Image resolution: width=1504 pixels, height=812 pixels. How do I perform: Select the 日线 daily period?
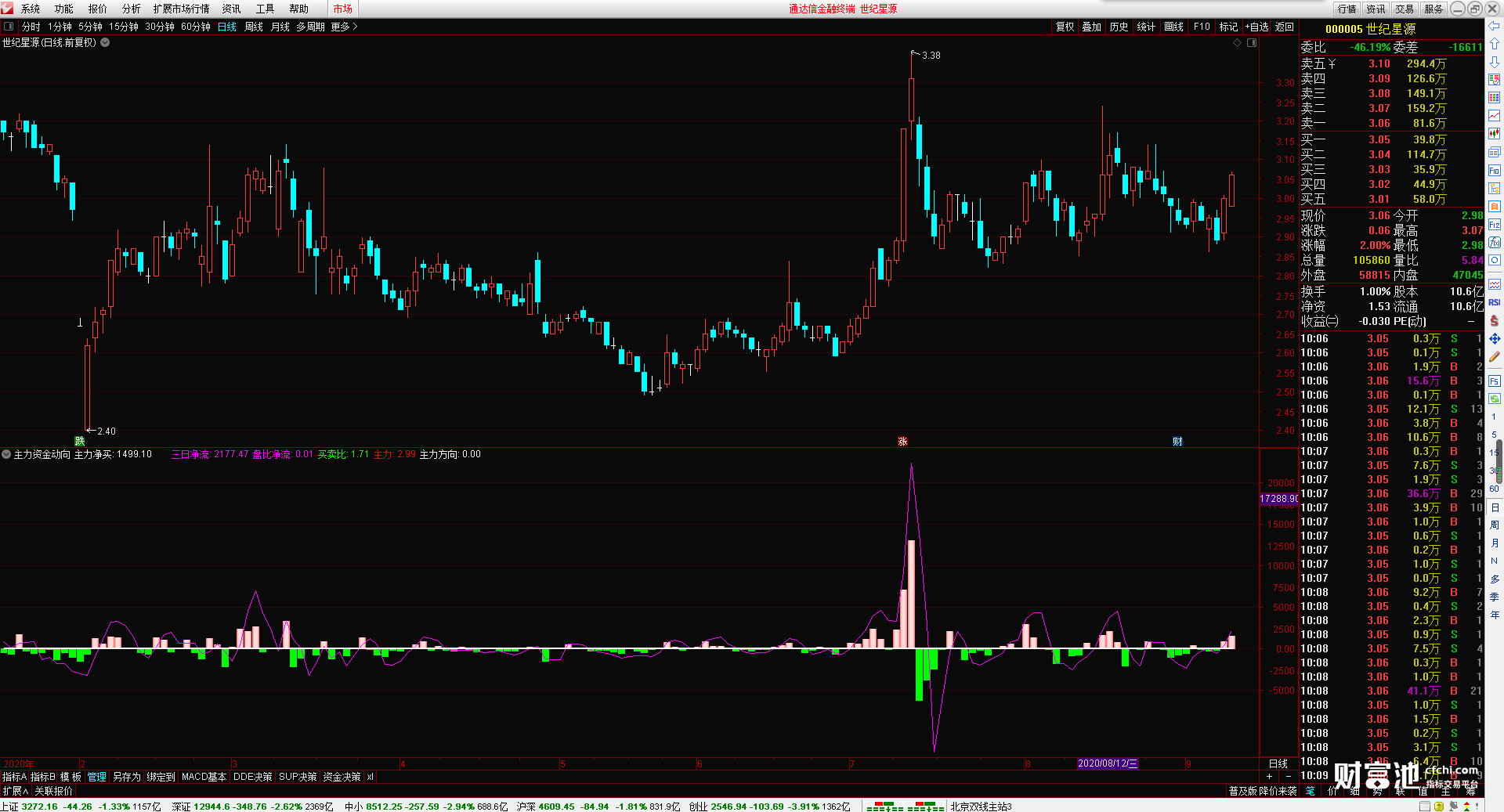[x=227, y=27]
